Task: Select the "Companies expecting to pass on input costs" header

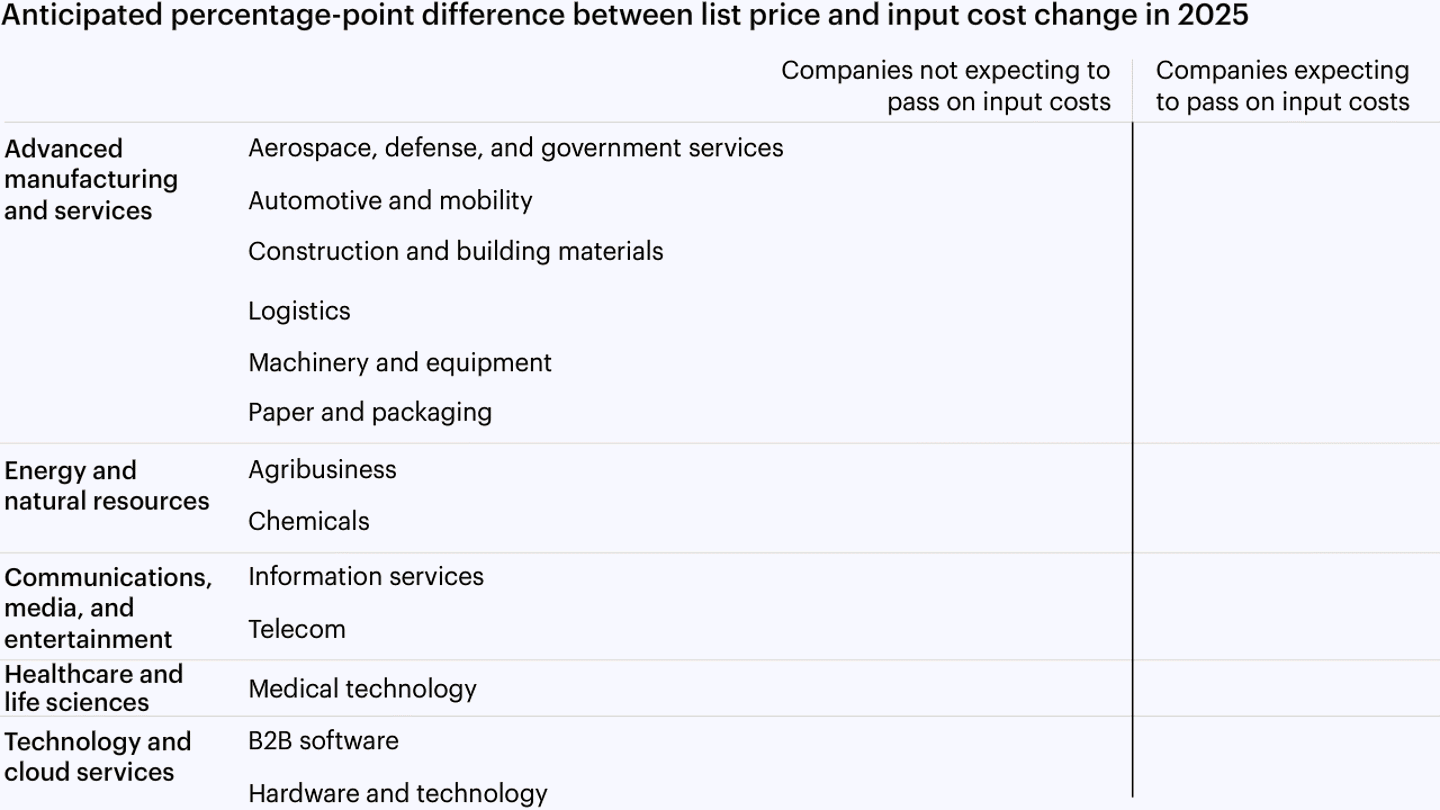Action: (x=1282, y=86)
